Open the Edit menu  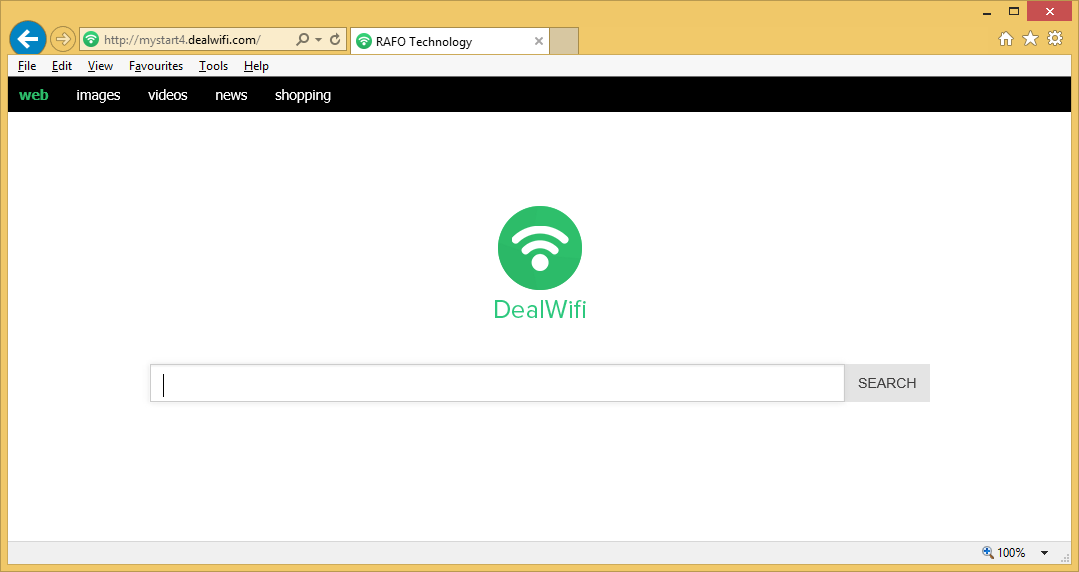[x=62, y=66]
